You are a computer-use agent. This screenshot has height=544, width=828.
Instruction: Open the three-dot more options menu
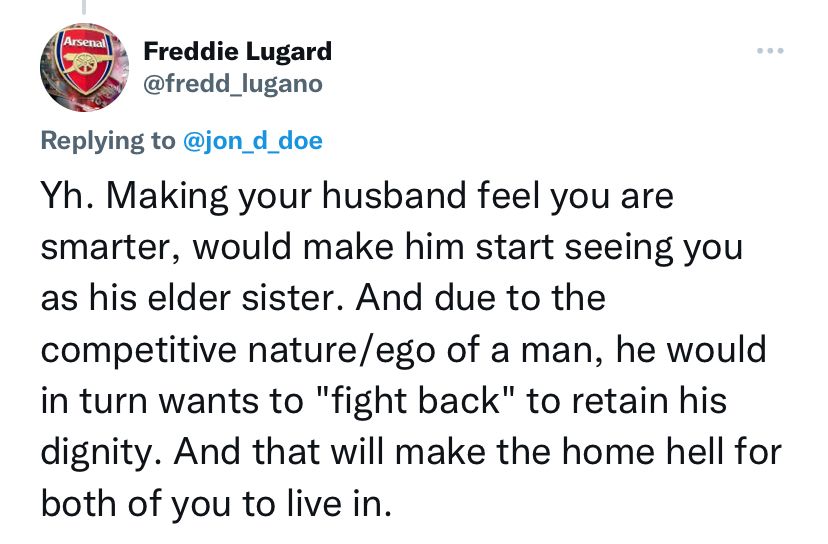tap(770, 51)
